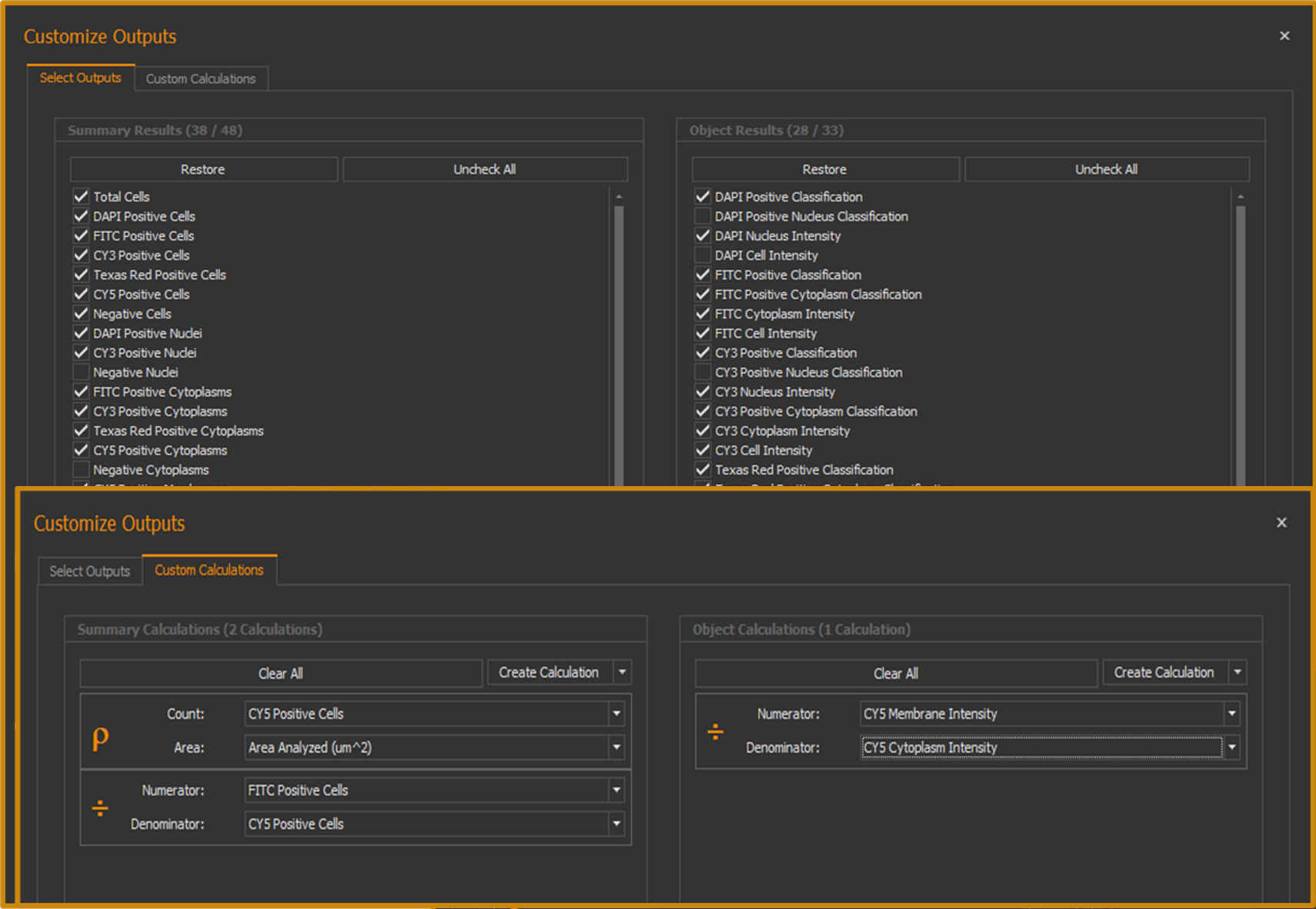
Task: Click the summary ratio division icon
Action: click(x=100, y=807)
